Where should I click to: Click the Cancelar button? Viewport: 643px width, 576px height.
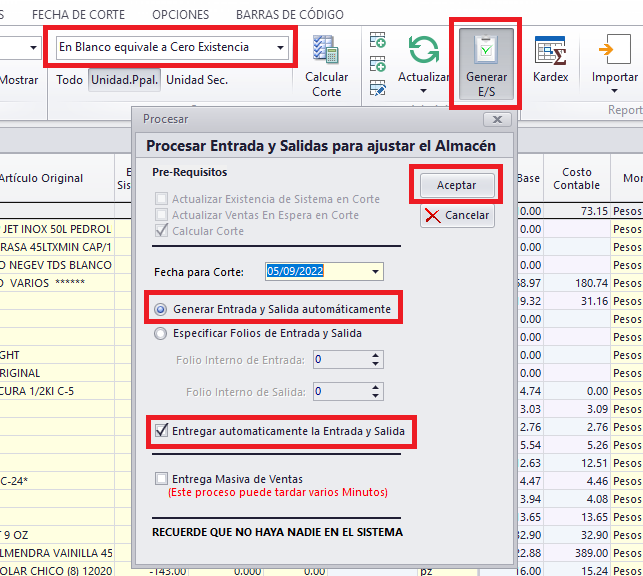pos(457,216)
